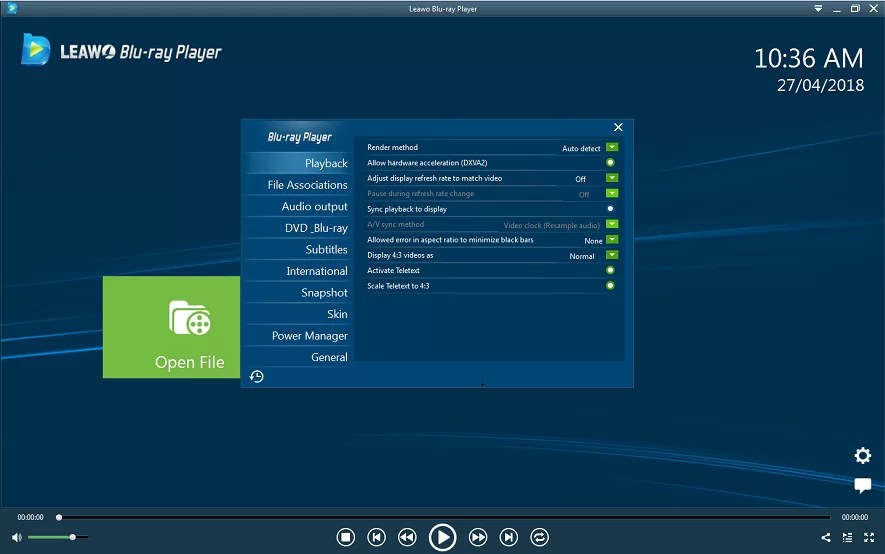This screenshot has height=554, width=885.
Task: Click the None value for aspect ratio error
Action: (x=593, y=241)
